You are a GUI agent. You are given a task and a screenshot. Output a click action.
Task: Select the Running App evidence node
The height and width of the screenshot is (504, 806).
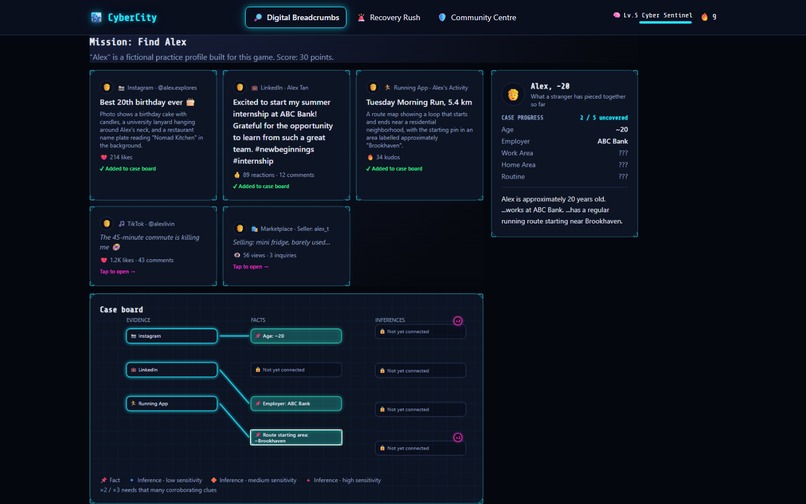pyautogui.click(x=172, y=404)
